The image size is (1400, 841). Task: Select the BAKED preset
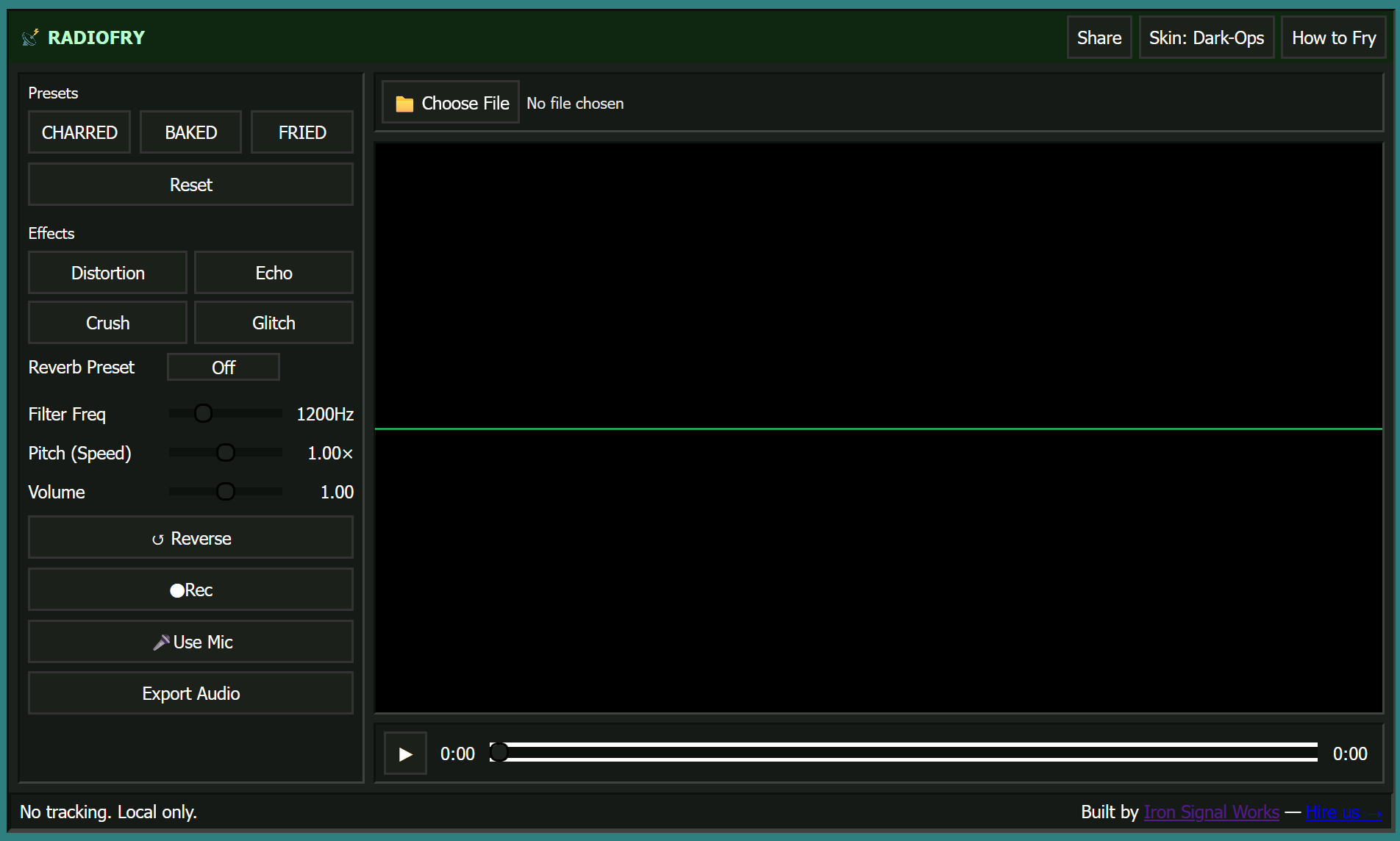coord(190,132)
